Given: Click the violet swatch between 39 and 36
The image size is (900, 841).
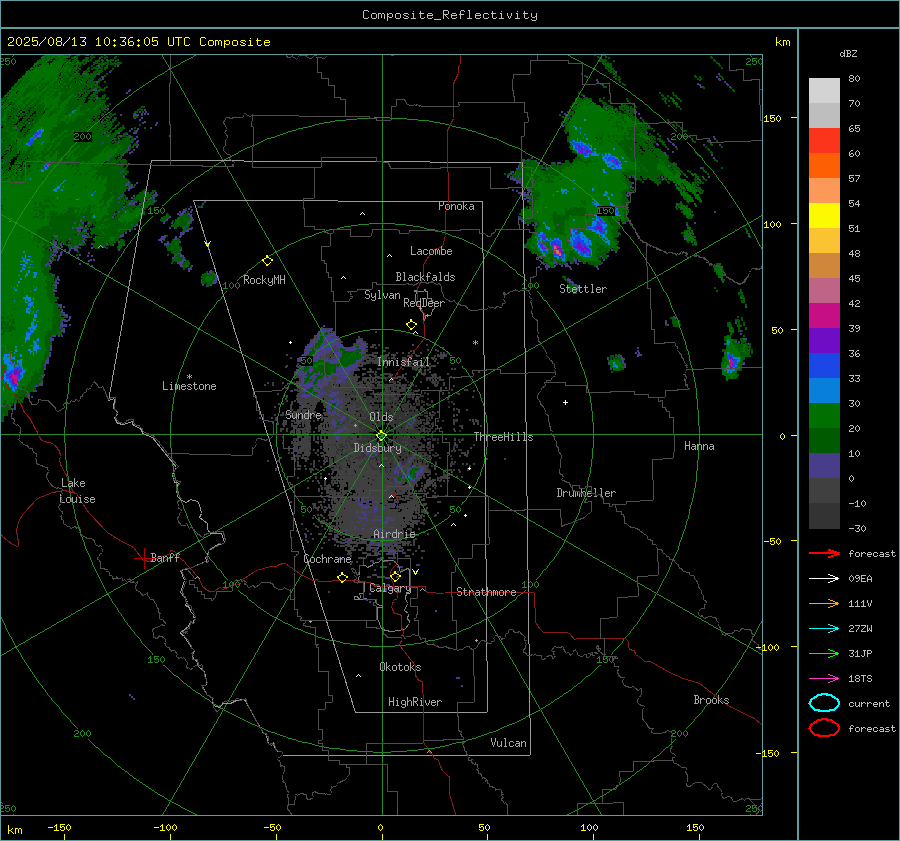Looking at the screenshot, I should tap(824, 340).
